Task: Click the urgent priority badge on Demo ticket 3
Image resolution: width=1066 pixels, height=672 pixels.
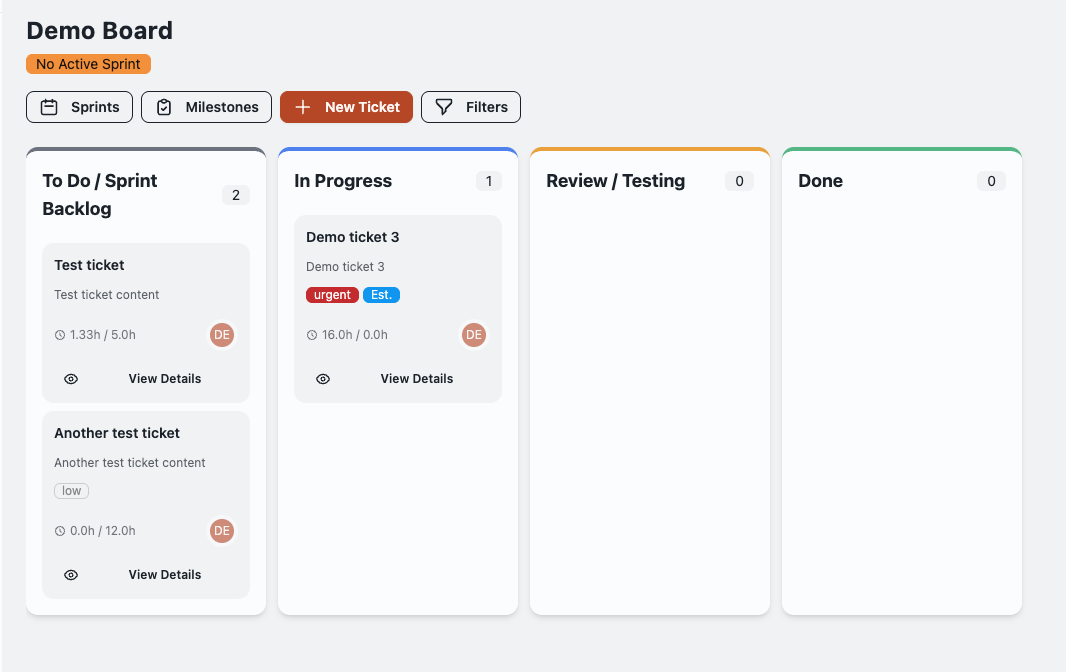Action: click(x=332, y=294)
